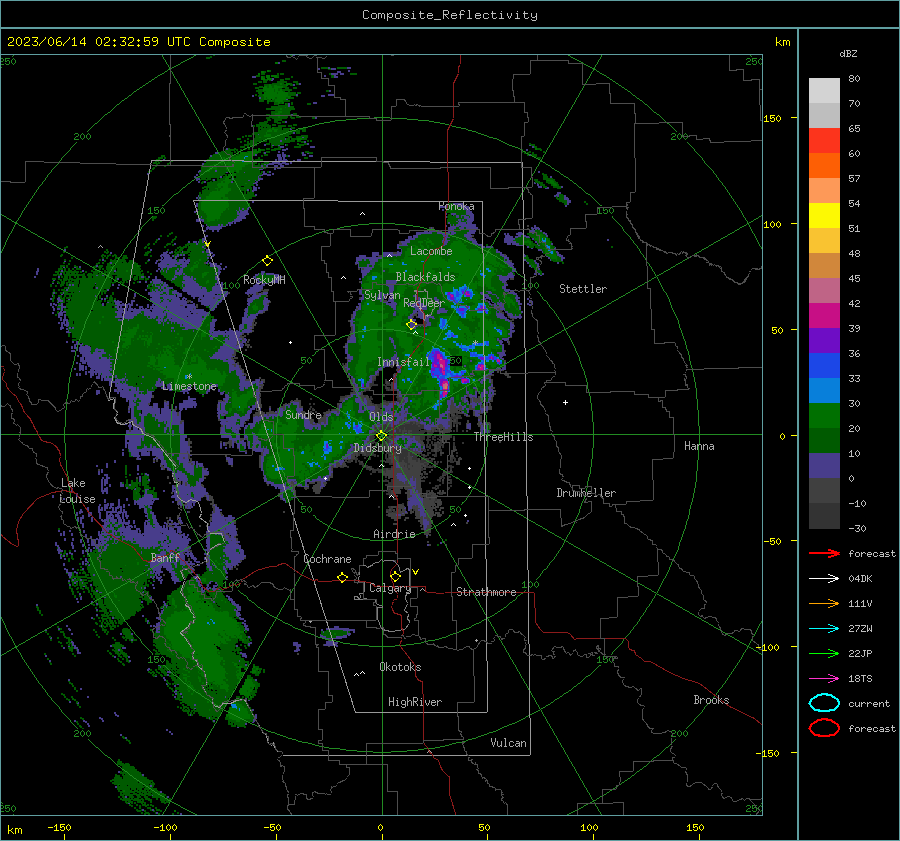Click the -150 tick on bottom km axis

[59, 827]
